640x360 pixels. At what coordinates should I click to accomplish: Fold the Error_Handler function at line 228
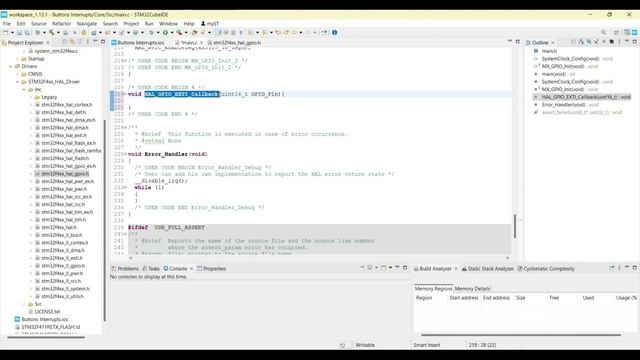point(125,154)
